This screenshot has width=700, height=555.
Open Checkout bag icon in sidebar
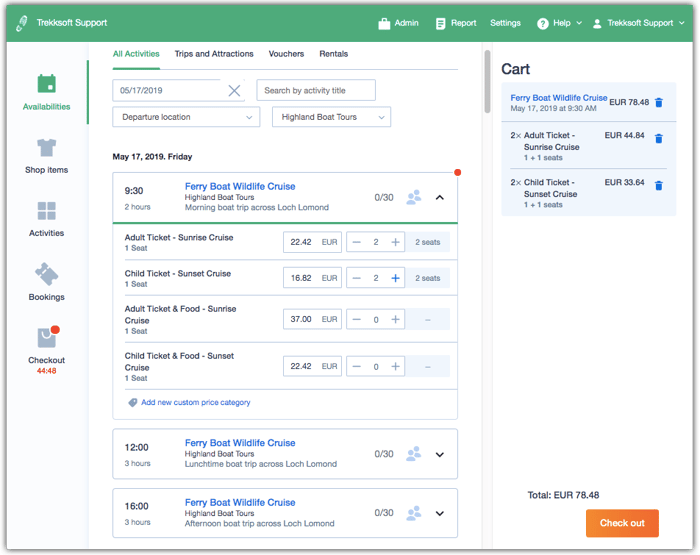coord(46,337)
